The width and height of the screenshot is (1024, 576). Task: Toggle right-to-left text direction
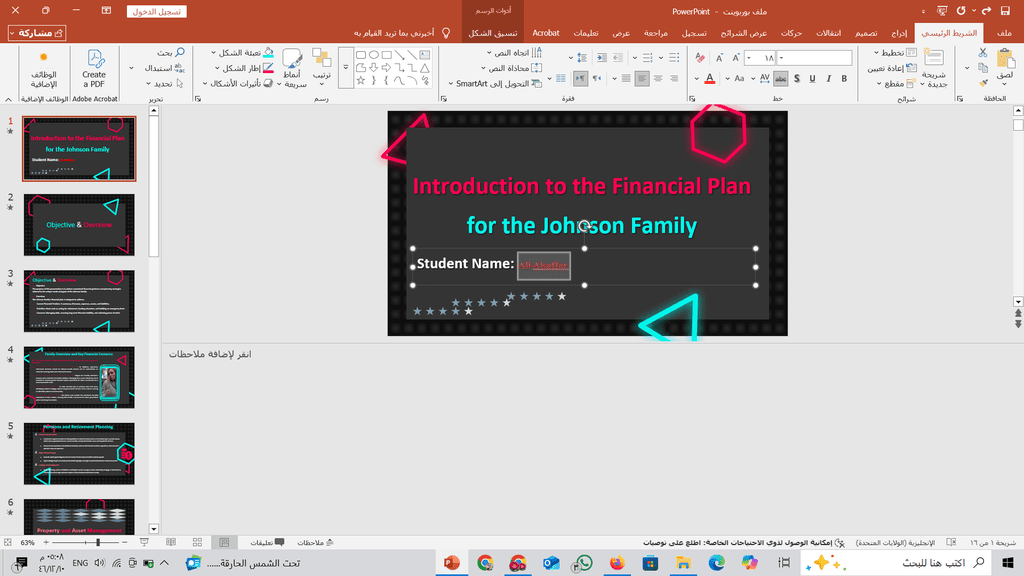click(596, 78)
